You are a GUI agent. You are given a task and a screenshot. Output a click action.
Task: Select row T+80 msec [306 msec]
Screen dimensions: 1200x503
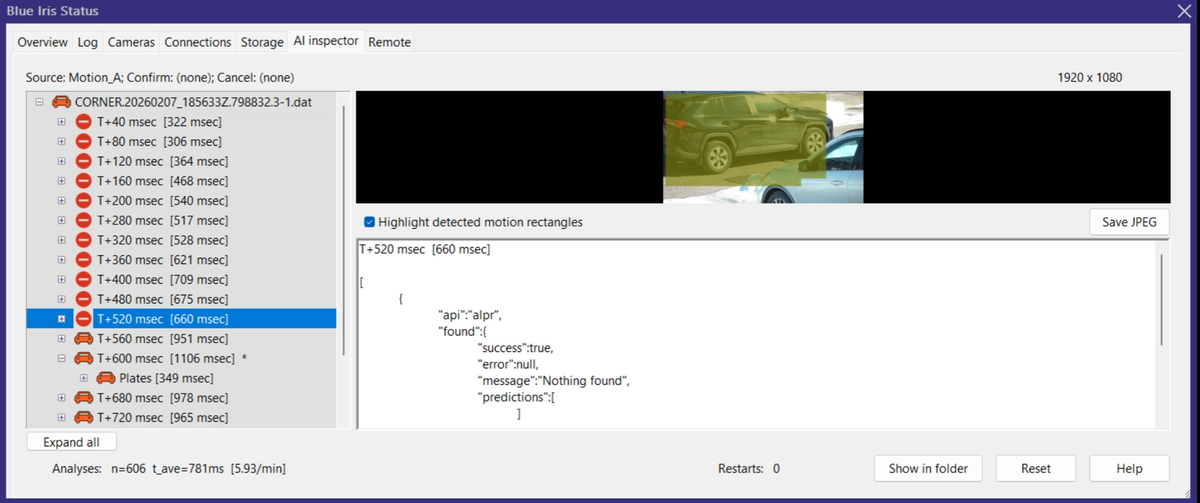tap(159, 141)
